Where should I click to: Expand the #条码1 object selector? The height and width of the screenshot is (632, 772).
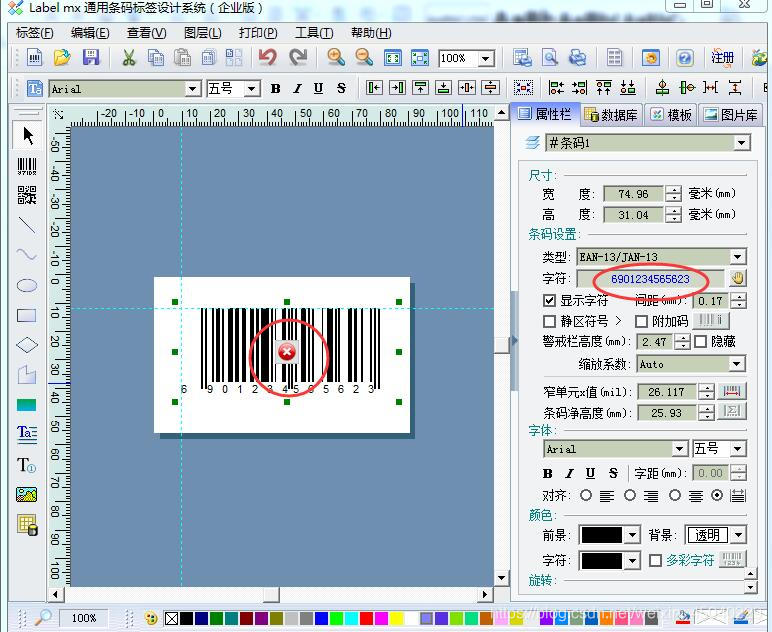741,143
